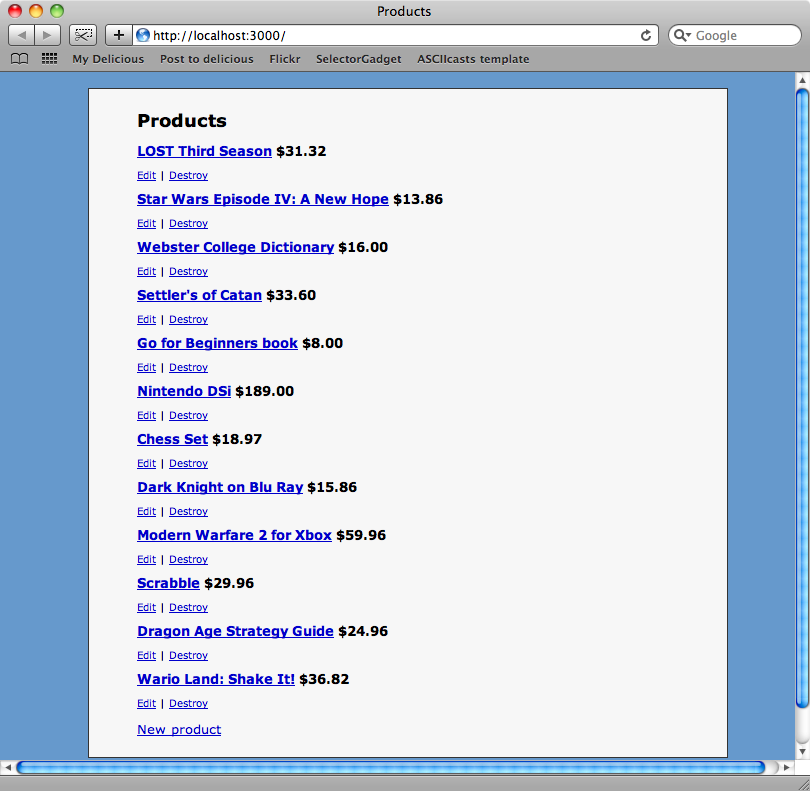This screenshot has width=810, height=791.
Task: Destroy Nintendo DSi
Action: 189,415
